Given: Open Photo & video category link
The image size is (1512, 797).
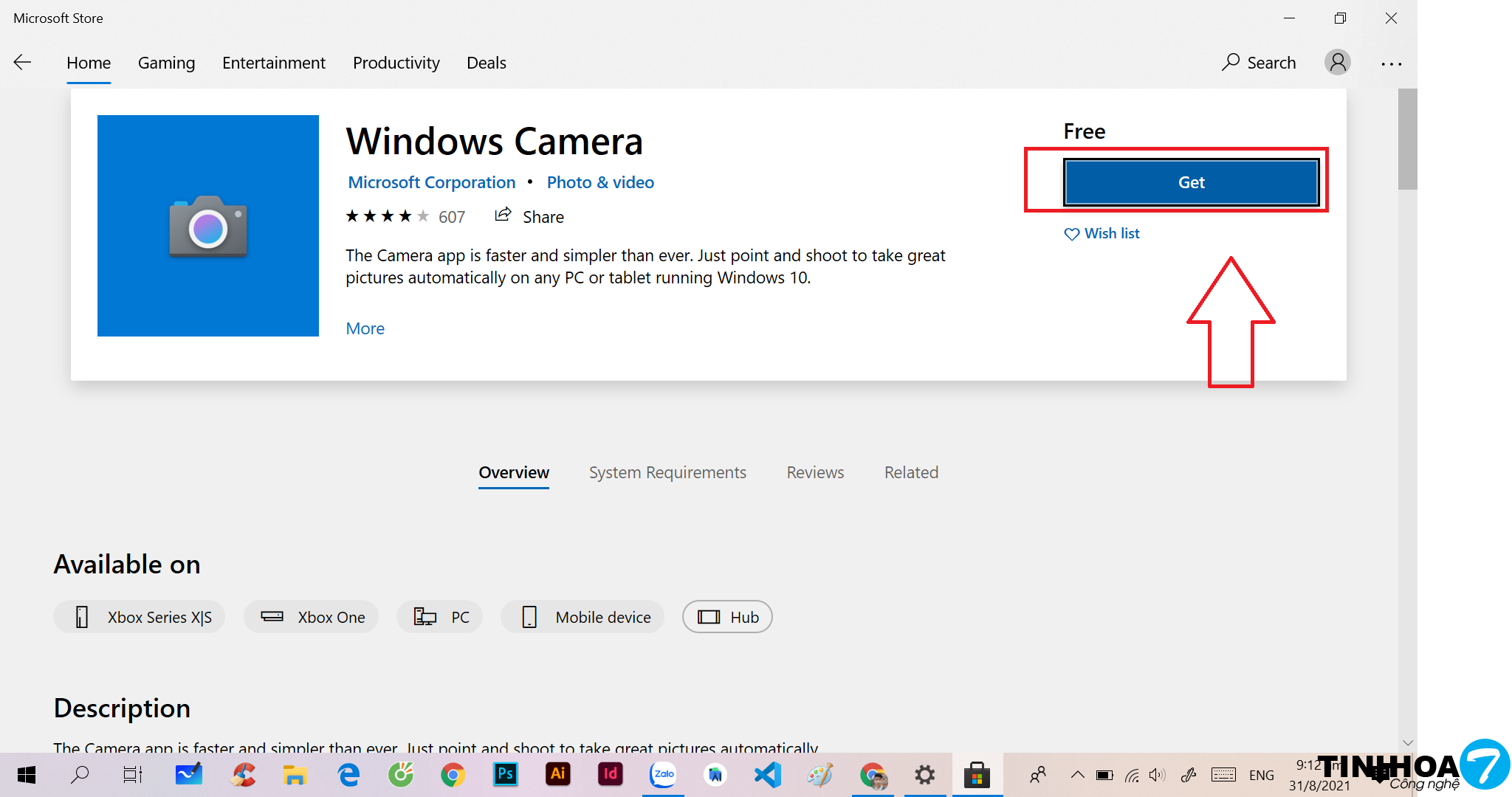Looking at the screenshot, I should point(599,182).
